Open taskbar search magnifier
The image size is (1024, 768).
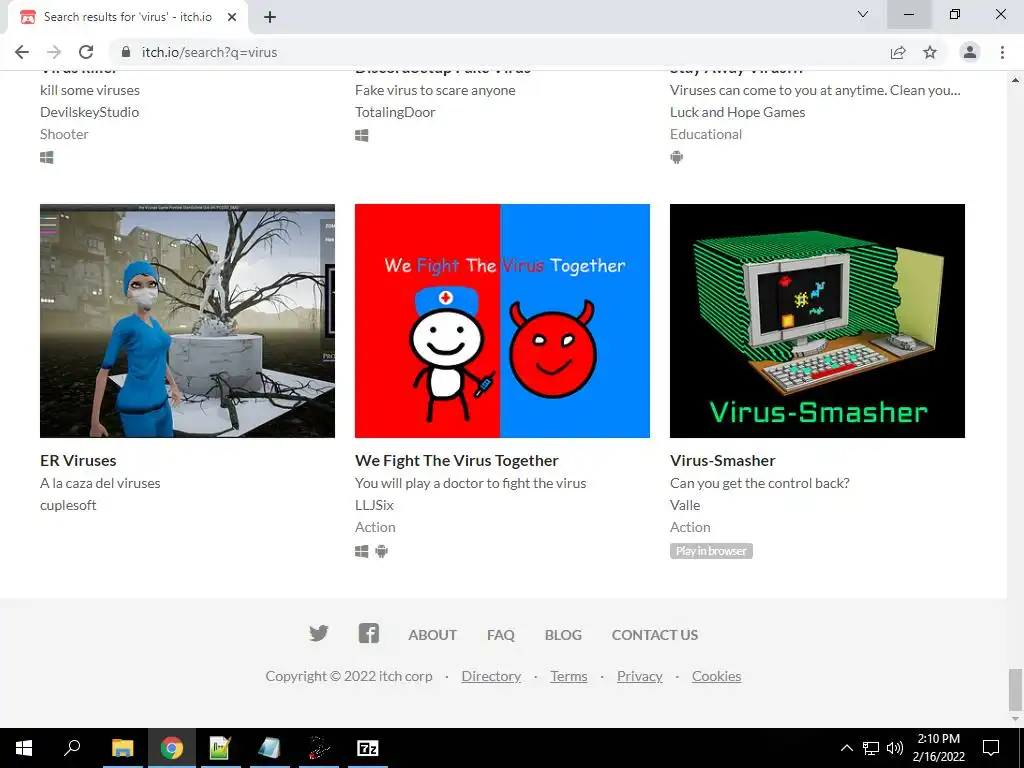coord(72,748)
